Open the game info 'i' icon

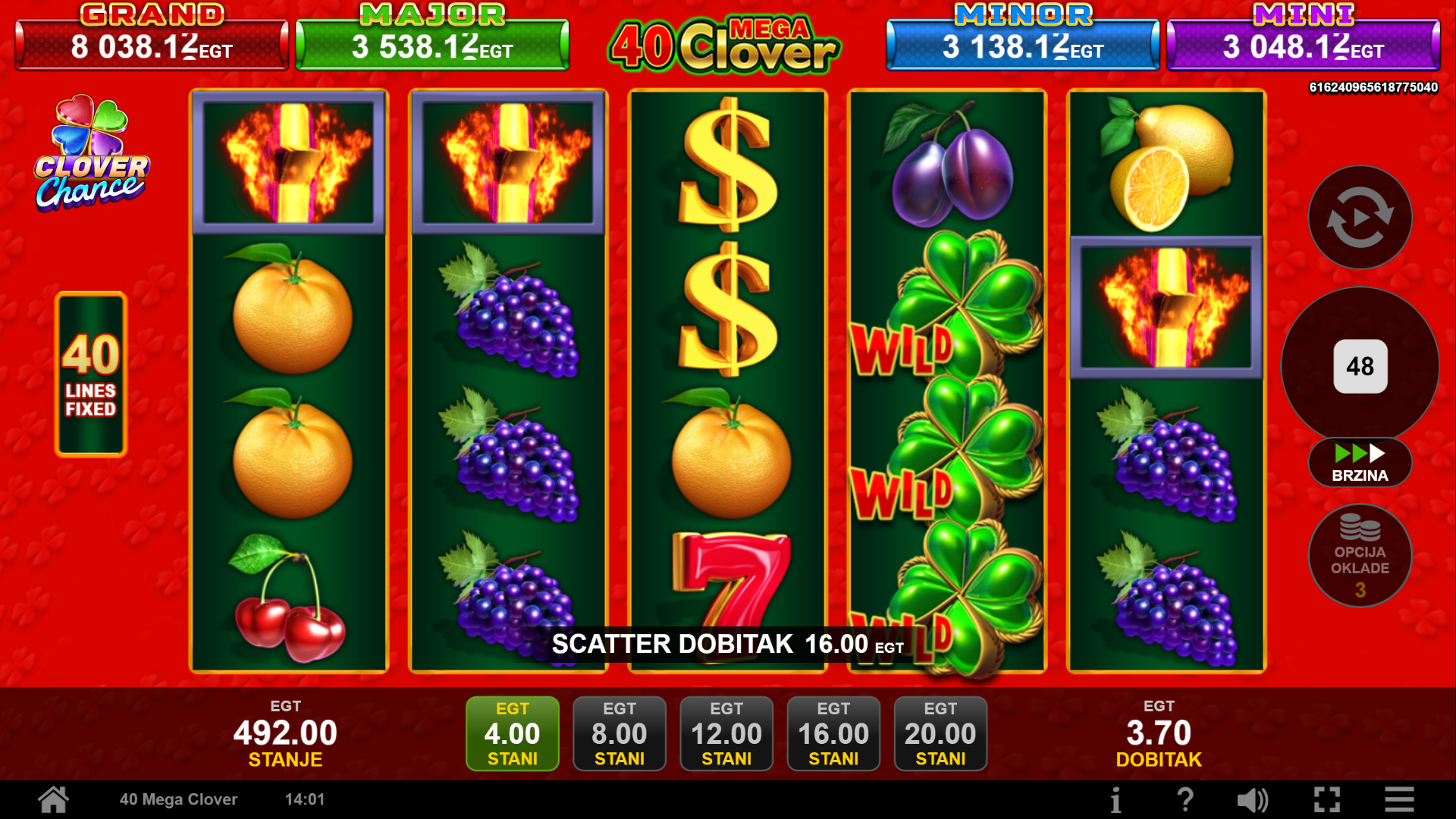[x=1116, y=800]
